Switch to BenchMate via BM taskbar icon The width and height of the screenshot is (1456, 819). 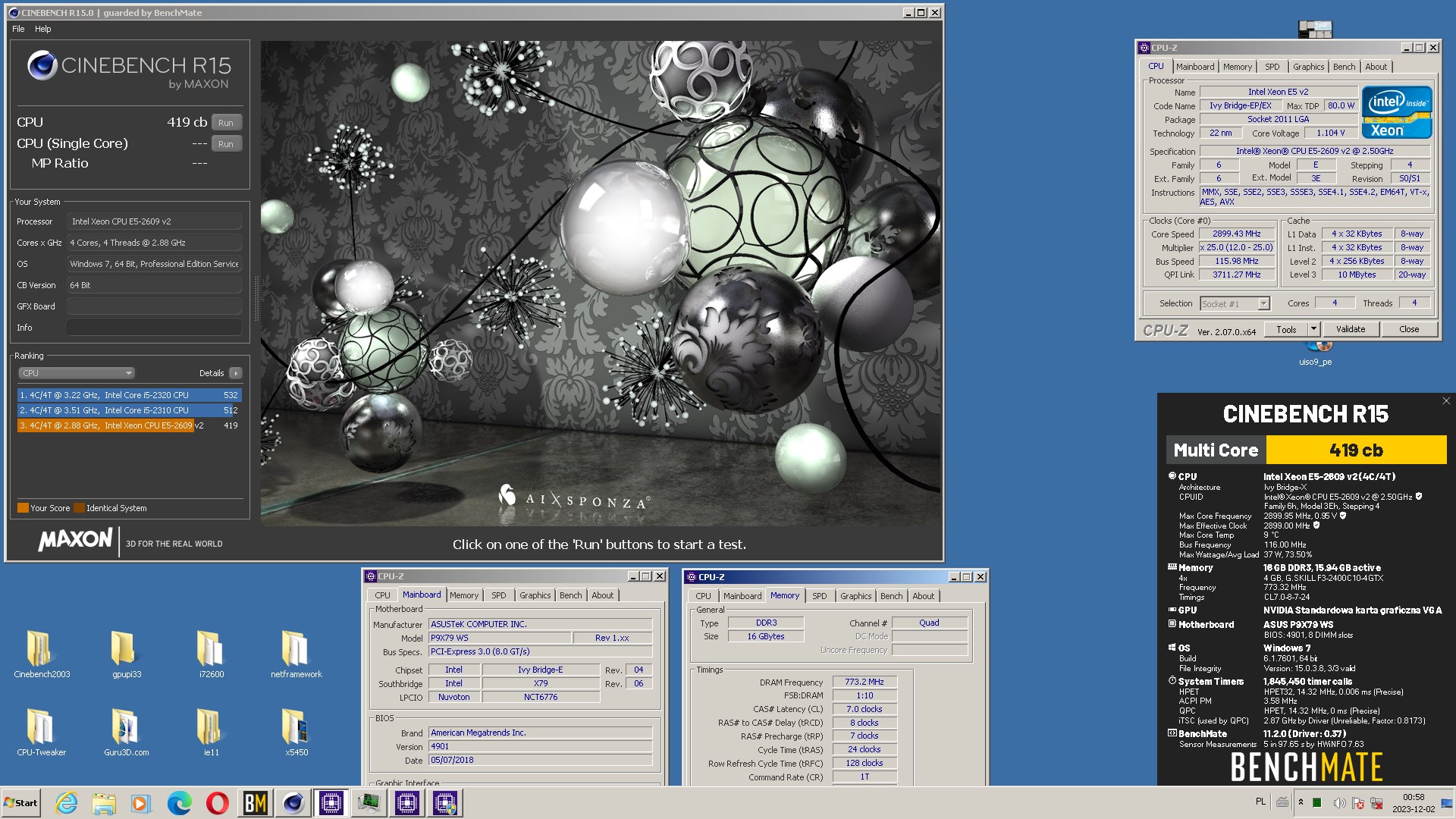click(x=256, y=802)
